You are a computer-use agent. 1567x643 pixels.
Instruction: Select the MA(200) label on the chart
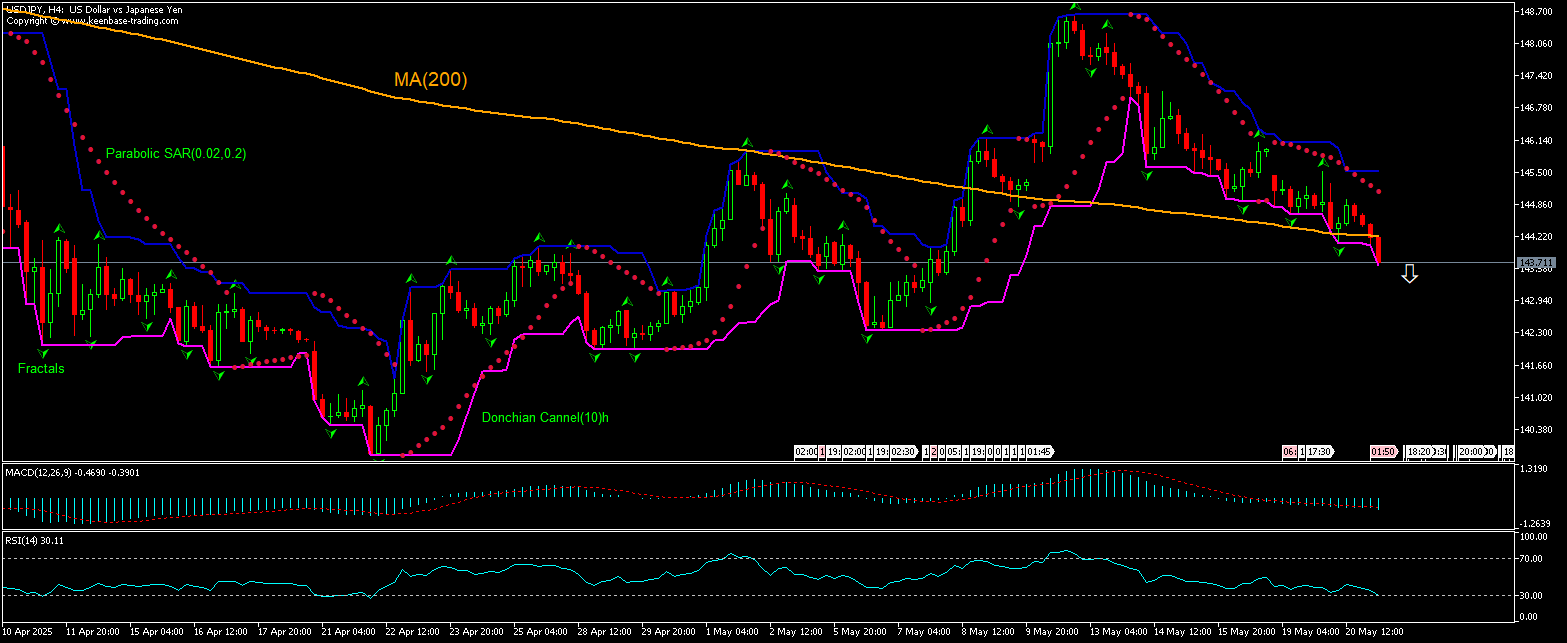430,79
